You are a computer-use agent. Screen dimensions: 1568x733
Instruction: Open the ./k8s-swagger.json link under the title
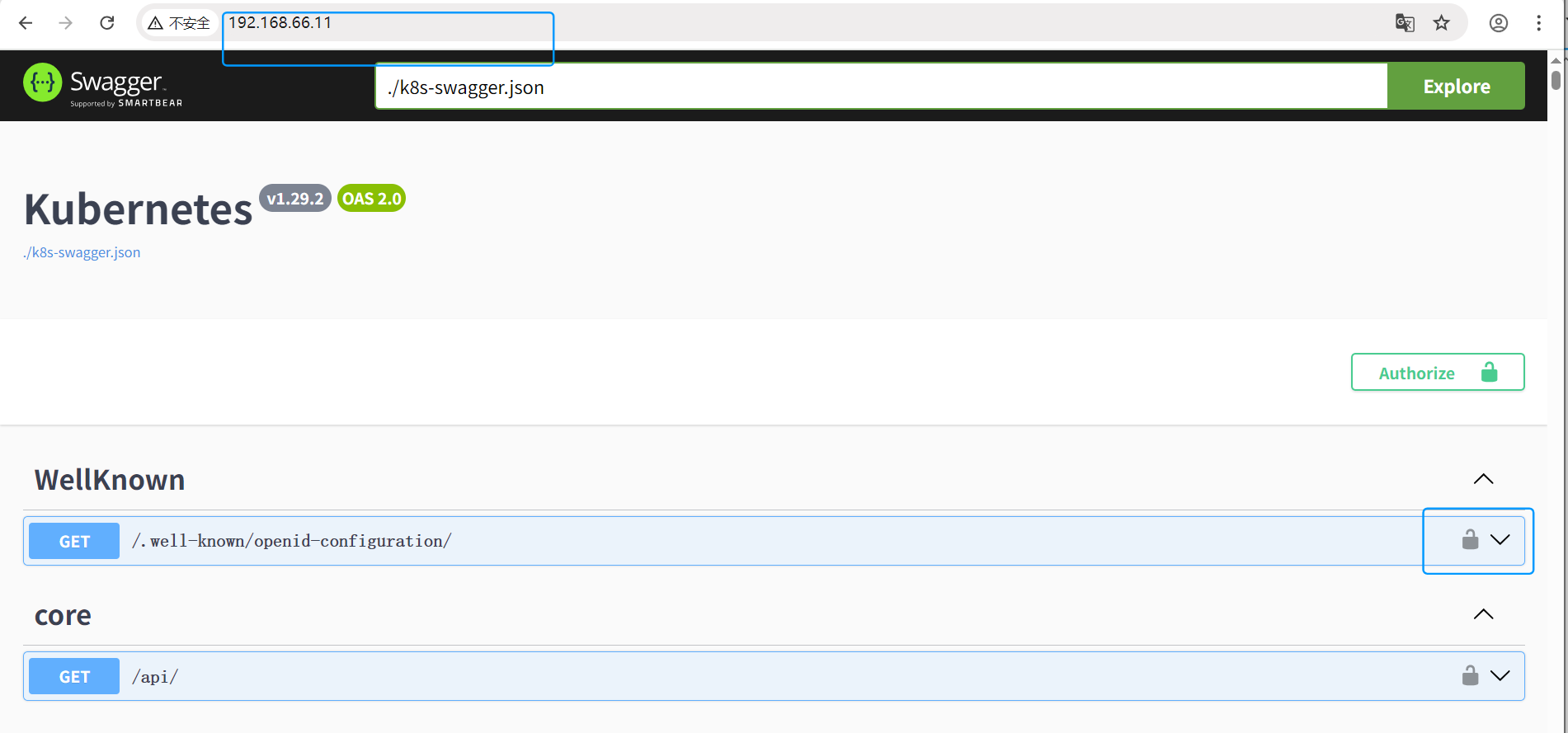[82, 252]
